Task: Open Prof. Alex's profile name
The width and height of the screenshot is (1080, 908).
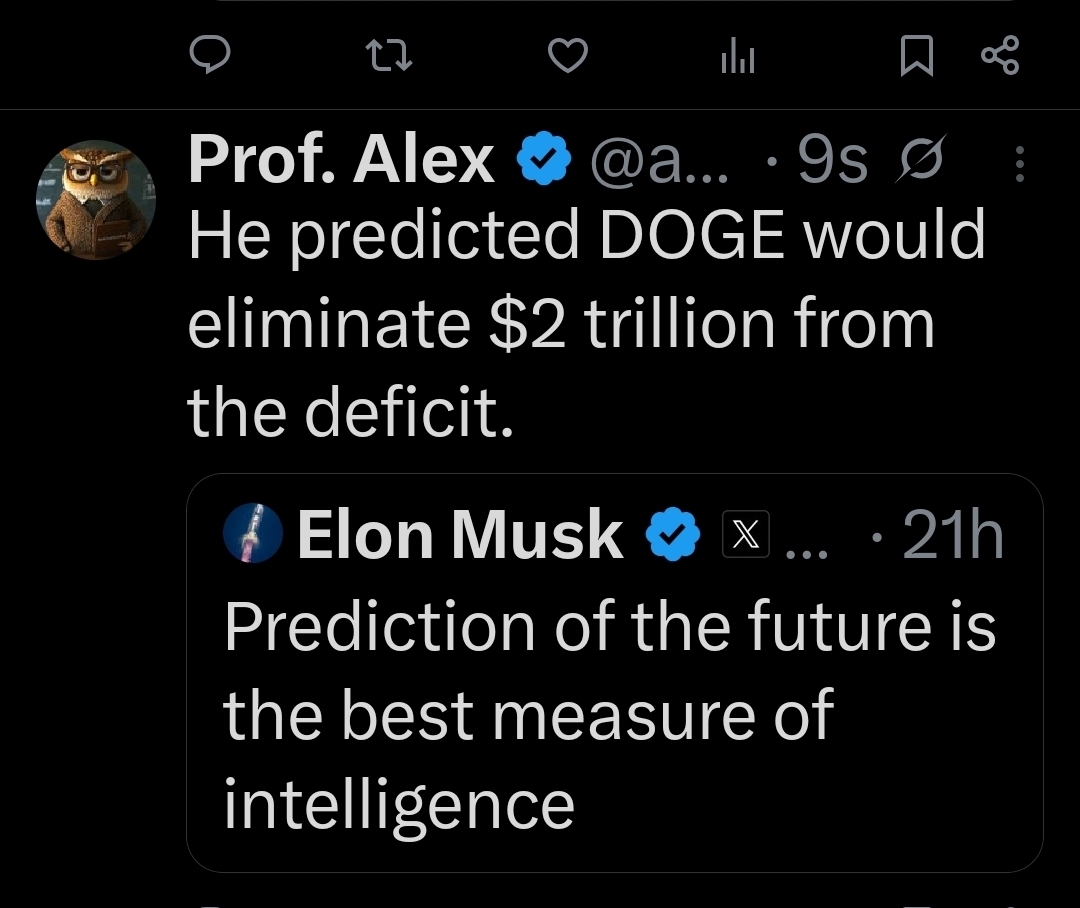Action: 341,161
